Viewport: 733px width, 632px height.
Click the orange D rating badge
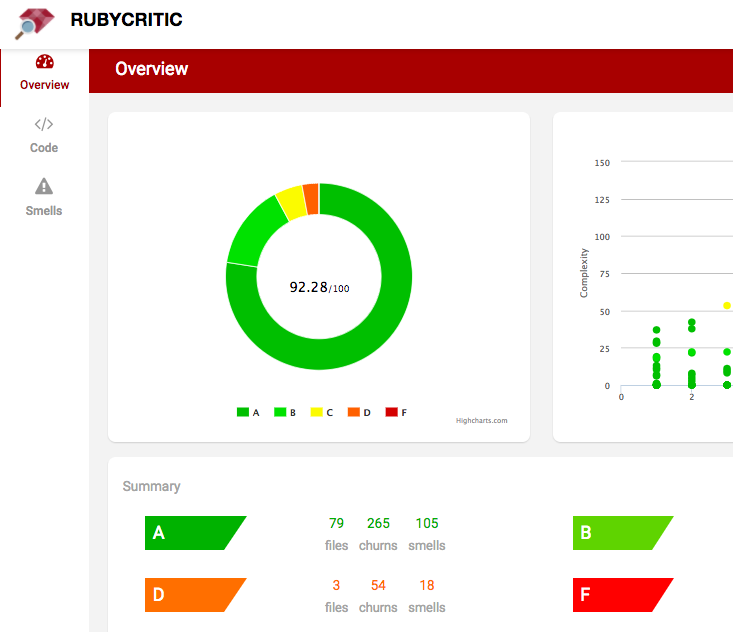[x=195, y=595]
